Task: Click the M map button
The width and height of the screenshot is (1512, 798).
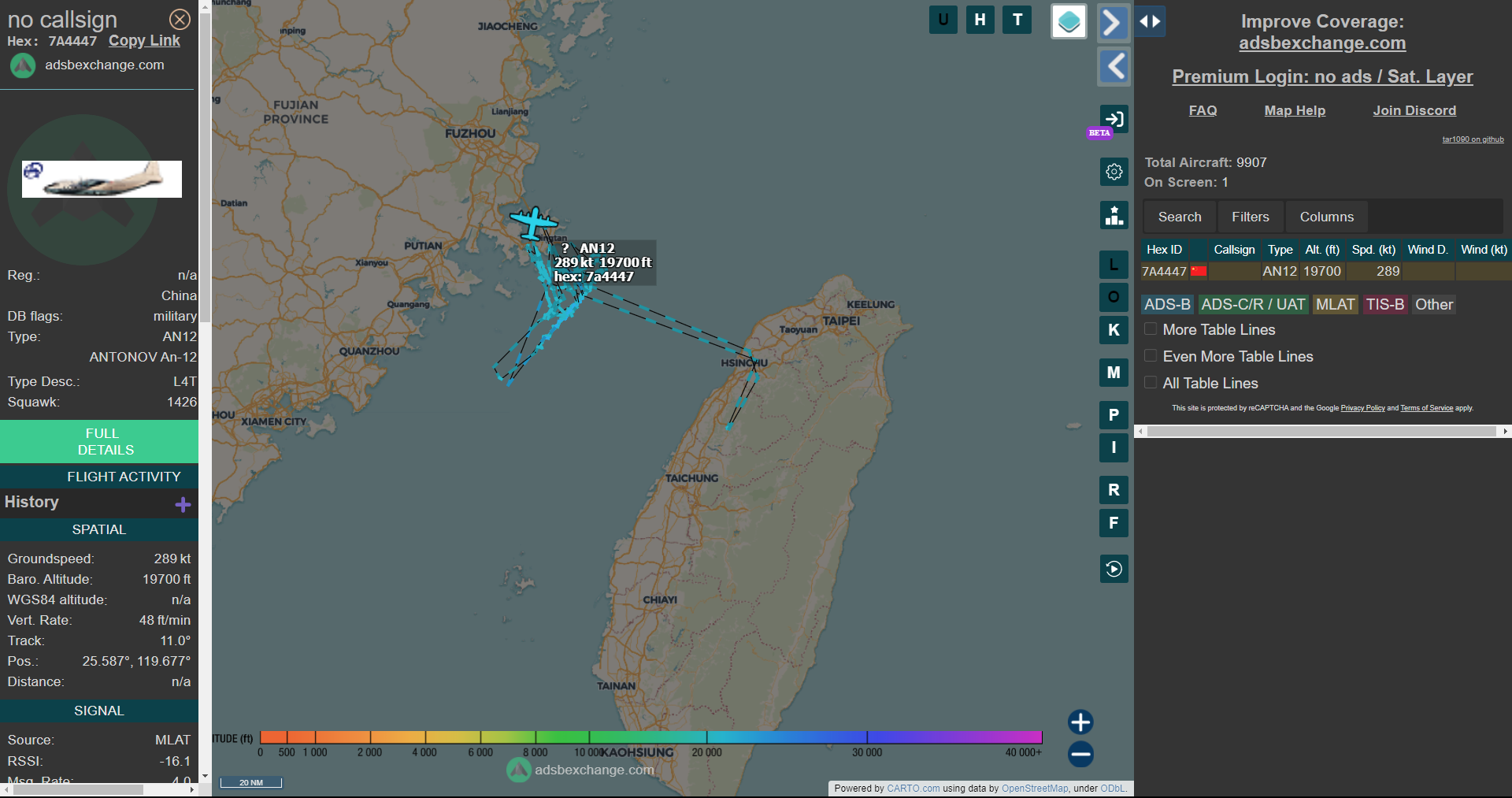Action: point(1114,373)
